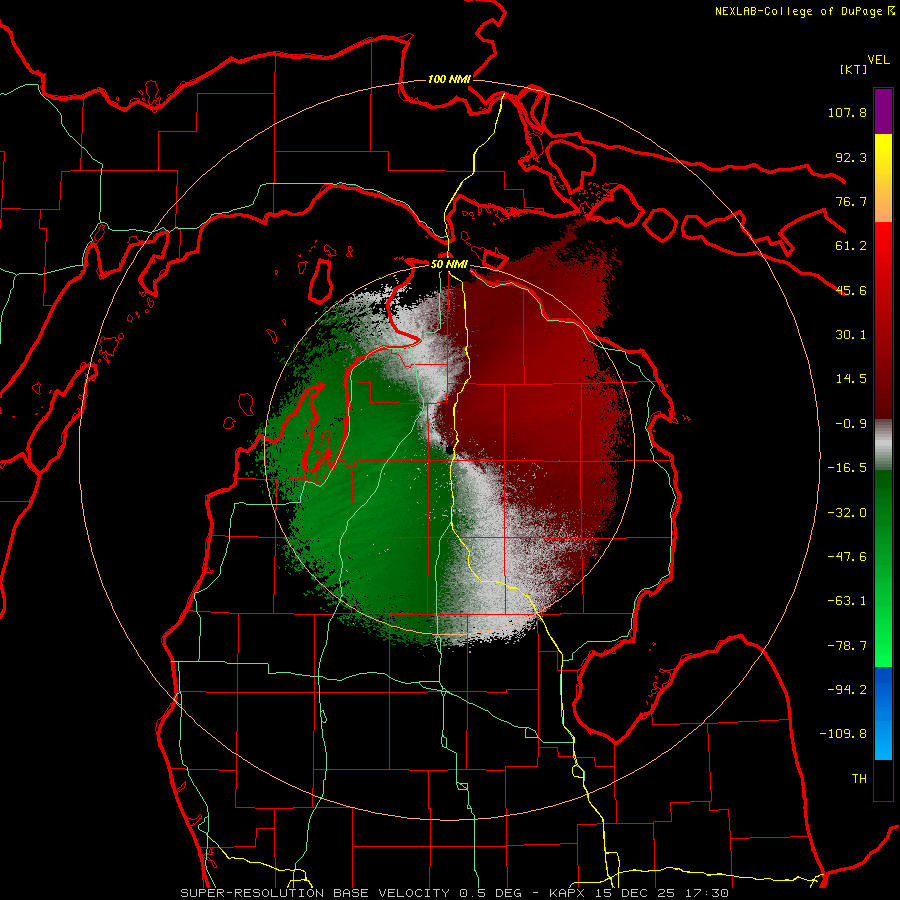Click the -78.7 legend value

pyautogui.click(x=847, y=646)
